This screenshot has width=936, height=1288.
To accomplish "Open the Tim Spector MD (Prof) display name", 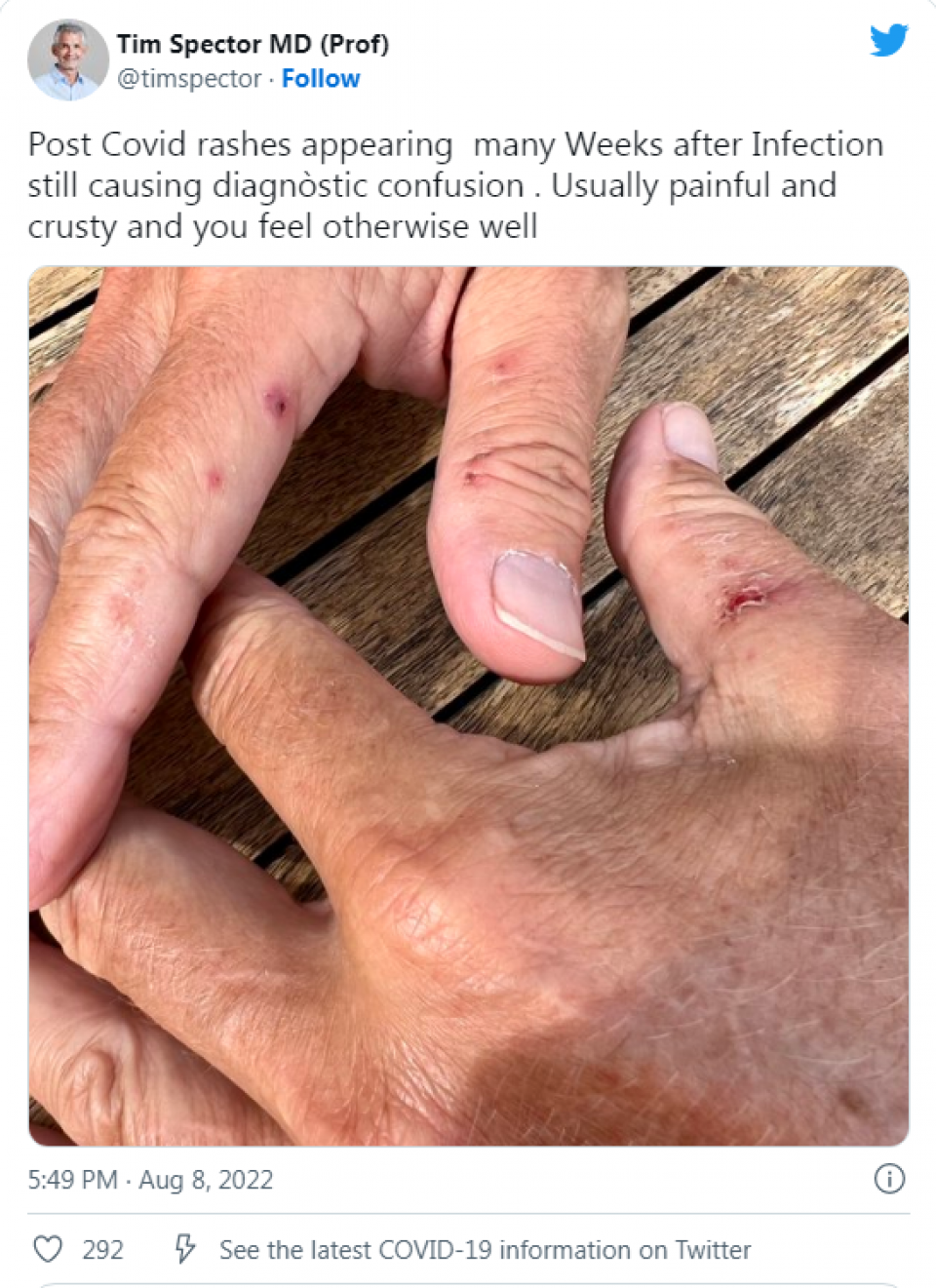I will click(253, 44).
